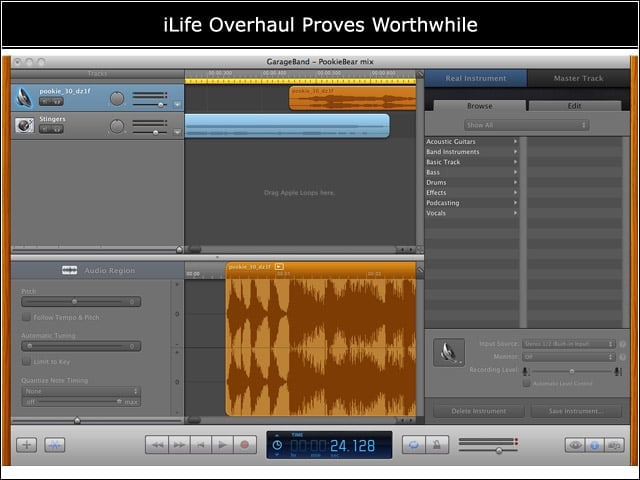Open the Input Source dropdown
The width and height of the screenshot is (640, 480).
pyautogui.click(x=569, y=344)
